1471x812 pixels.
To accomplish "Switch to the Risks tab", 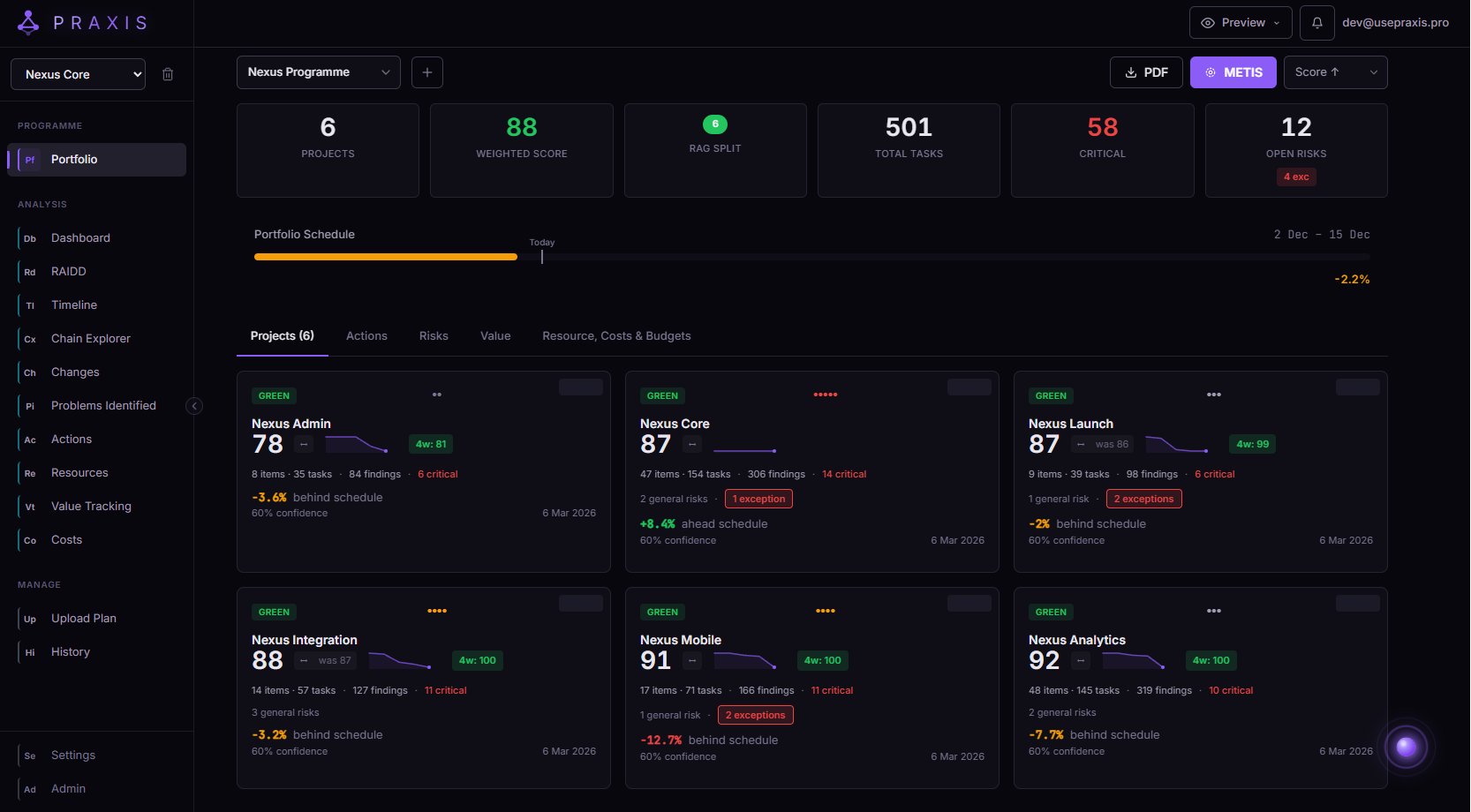I will click(x=434, y=336).
